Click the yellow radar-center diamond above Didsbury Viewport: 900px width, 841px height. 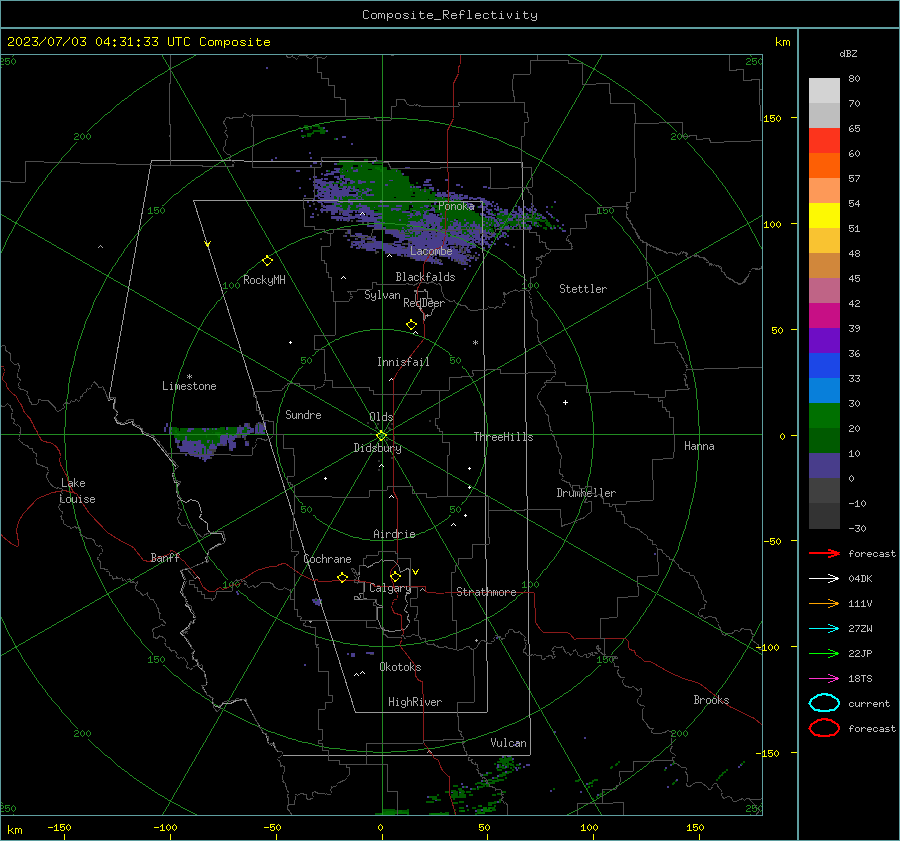point(381,435)
